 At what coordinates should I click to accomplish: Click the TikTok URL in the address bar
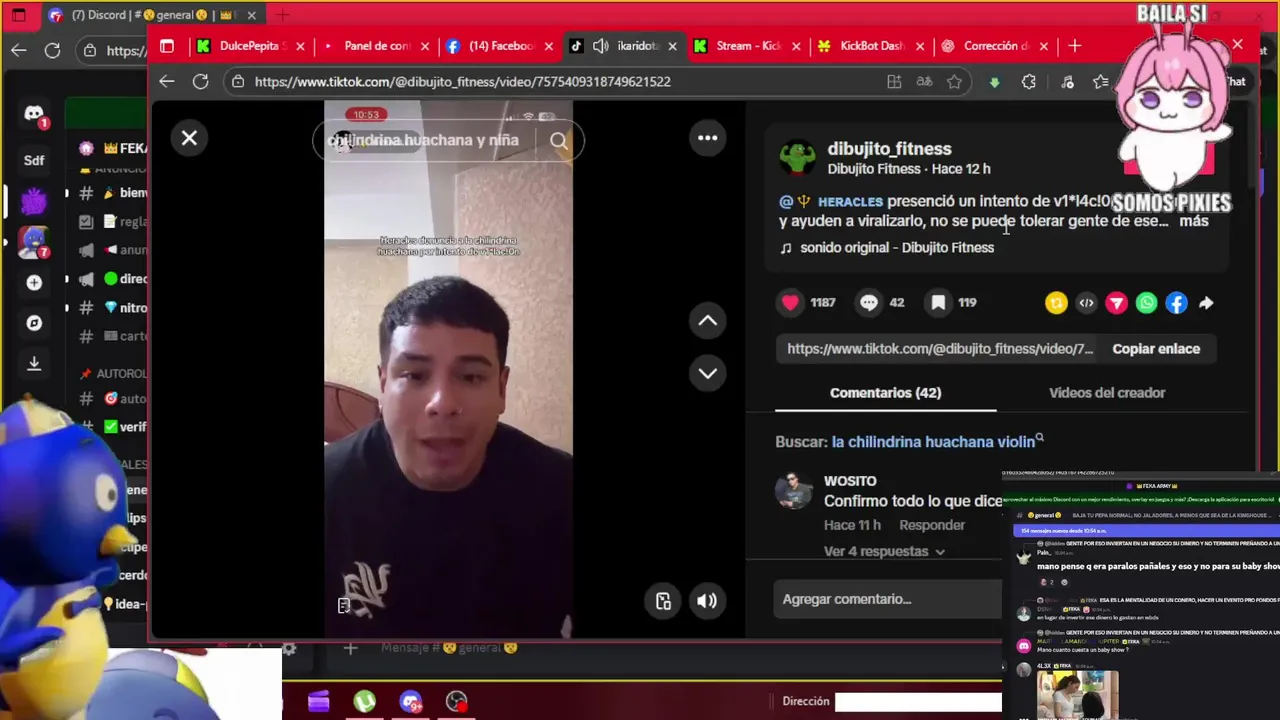[x=462, y=82]
